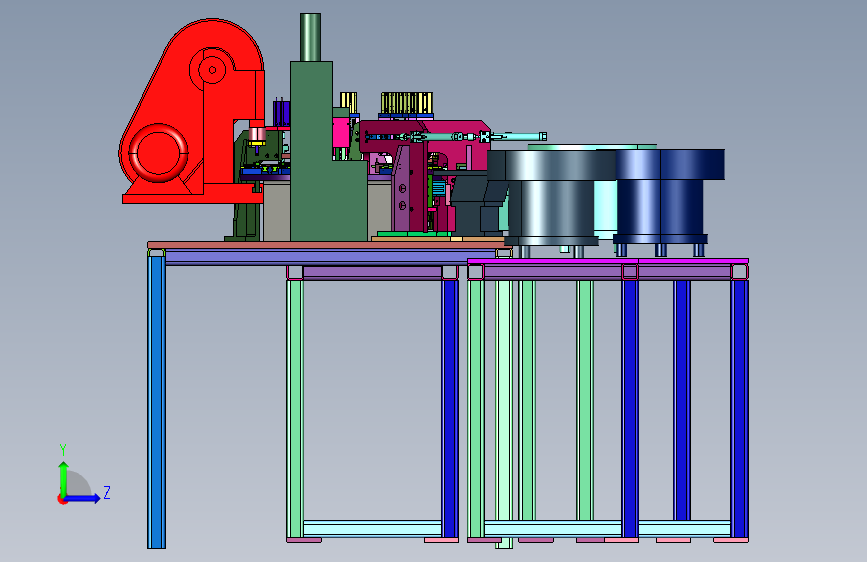Viewport: 867px width, 562px height.
Task: Select the rightmost dark blue frame leg
Action: click(x=739, y=408)
